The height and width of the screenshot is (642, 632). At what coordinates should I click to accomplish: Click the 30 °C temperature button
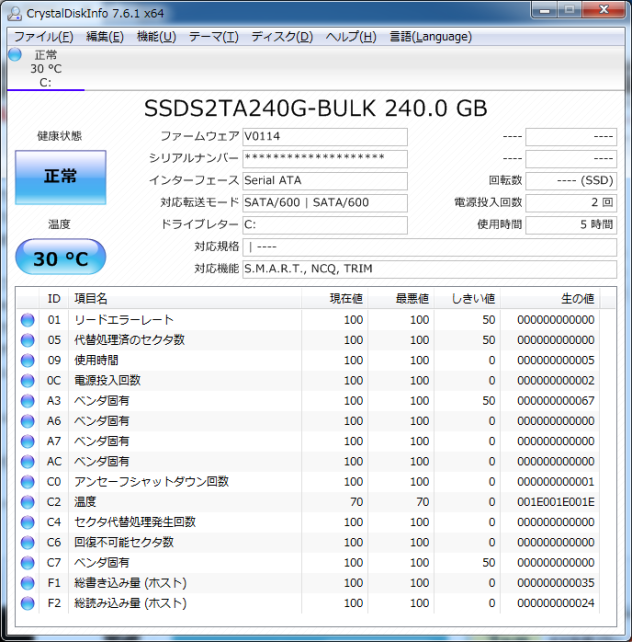point(61,257)
